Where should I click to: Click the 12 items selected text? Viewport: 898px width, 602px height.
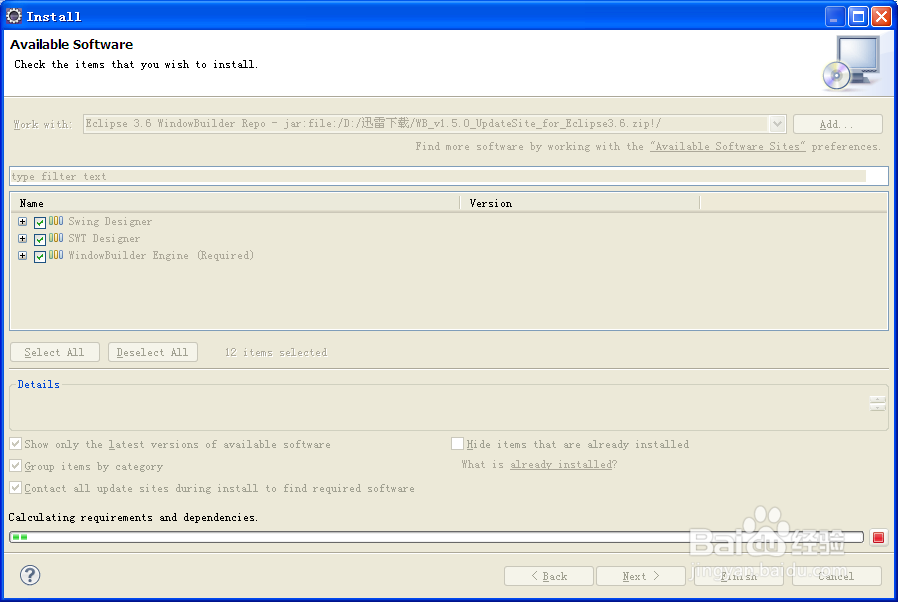pos(276,352)
